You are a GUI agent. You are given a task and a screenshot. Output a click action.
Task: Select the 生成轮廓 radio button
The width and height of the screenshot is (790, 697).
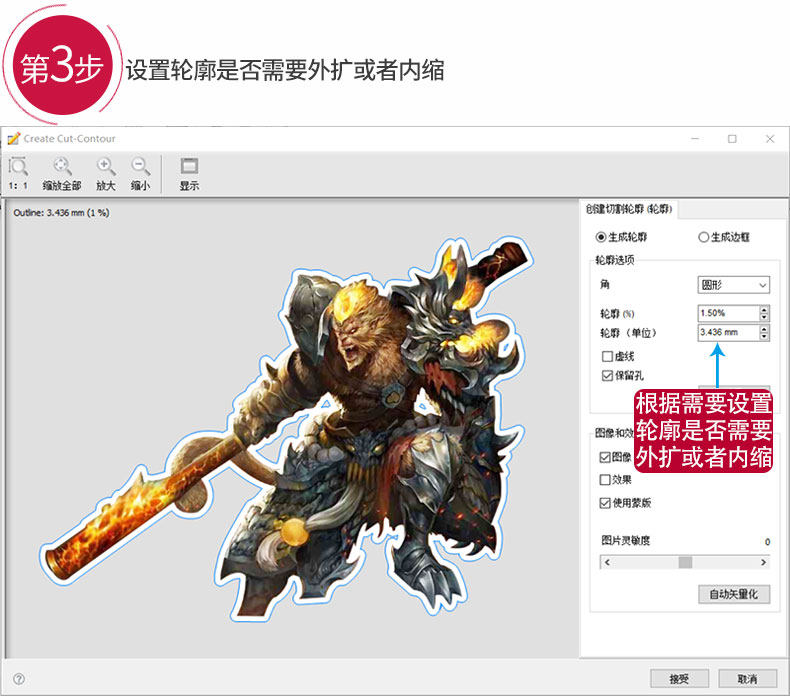[x=601, y=237]
